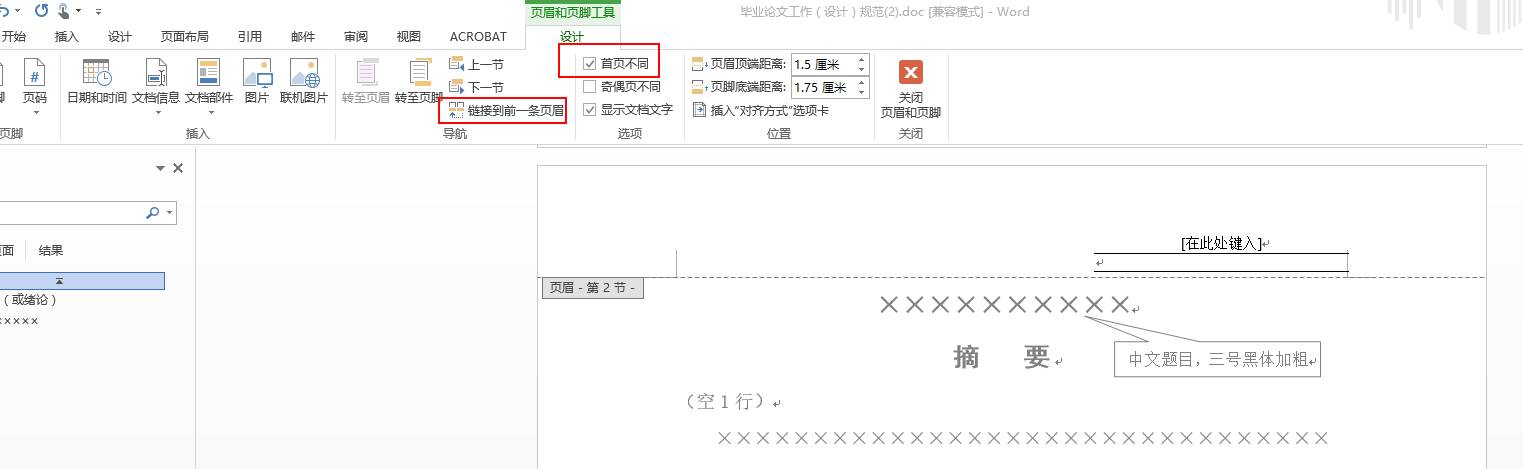1523x469 pixels.
Task: Select the (或绪论) heading in navigation
Action: 31,299
